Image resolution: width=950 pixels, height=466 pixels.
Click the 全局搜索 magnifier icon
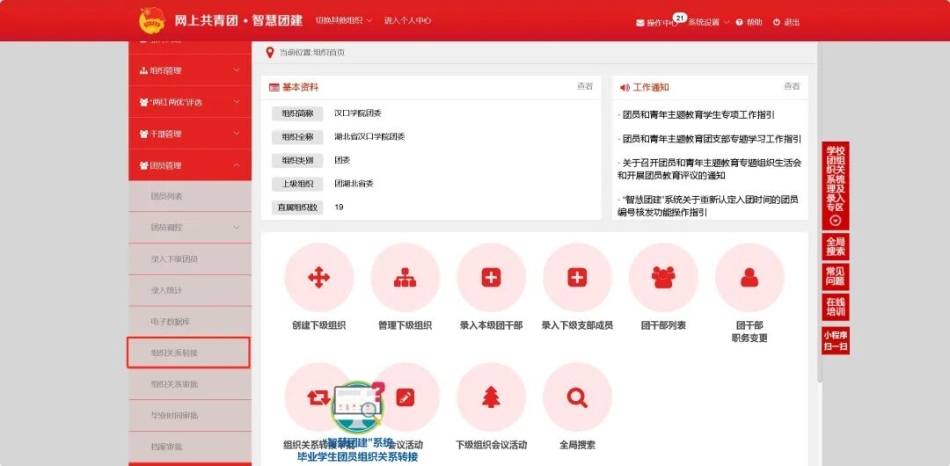(x=577, y=397)
